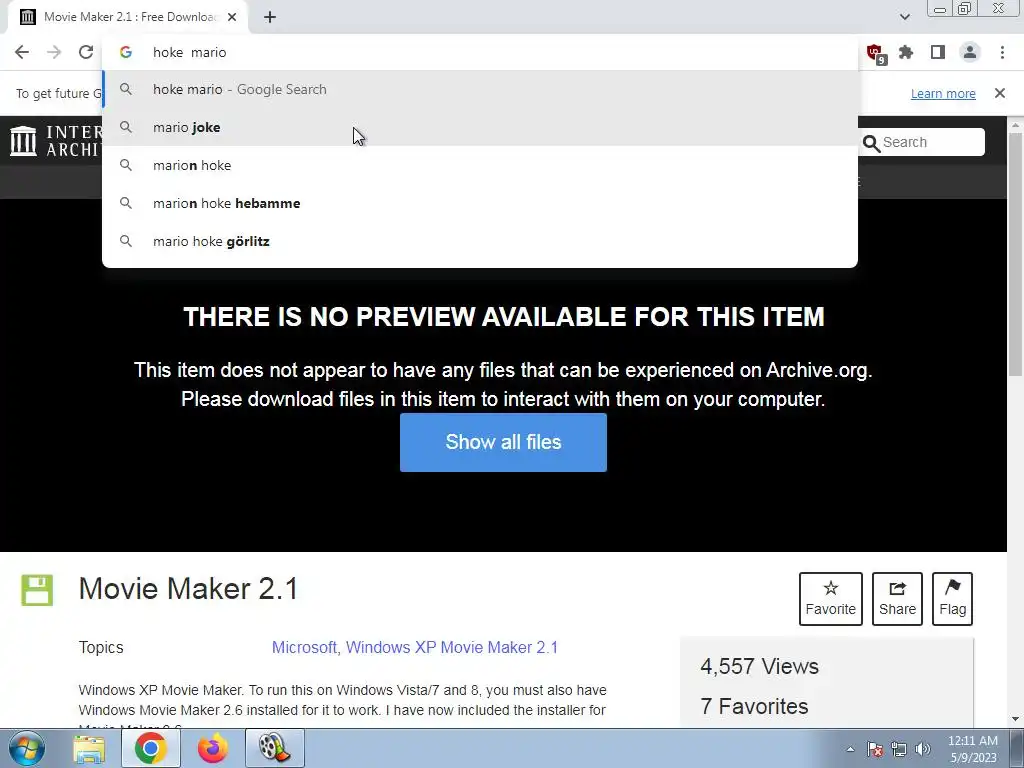Choose the 'marion hoke hebamme' suggestion
Viewport: 1024px width, 768px height.
tap(480, 203)
